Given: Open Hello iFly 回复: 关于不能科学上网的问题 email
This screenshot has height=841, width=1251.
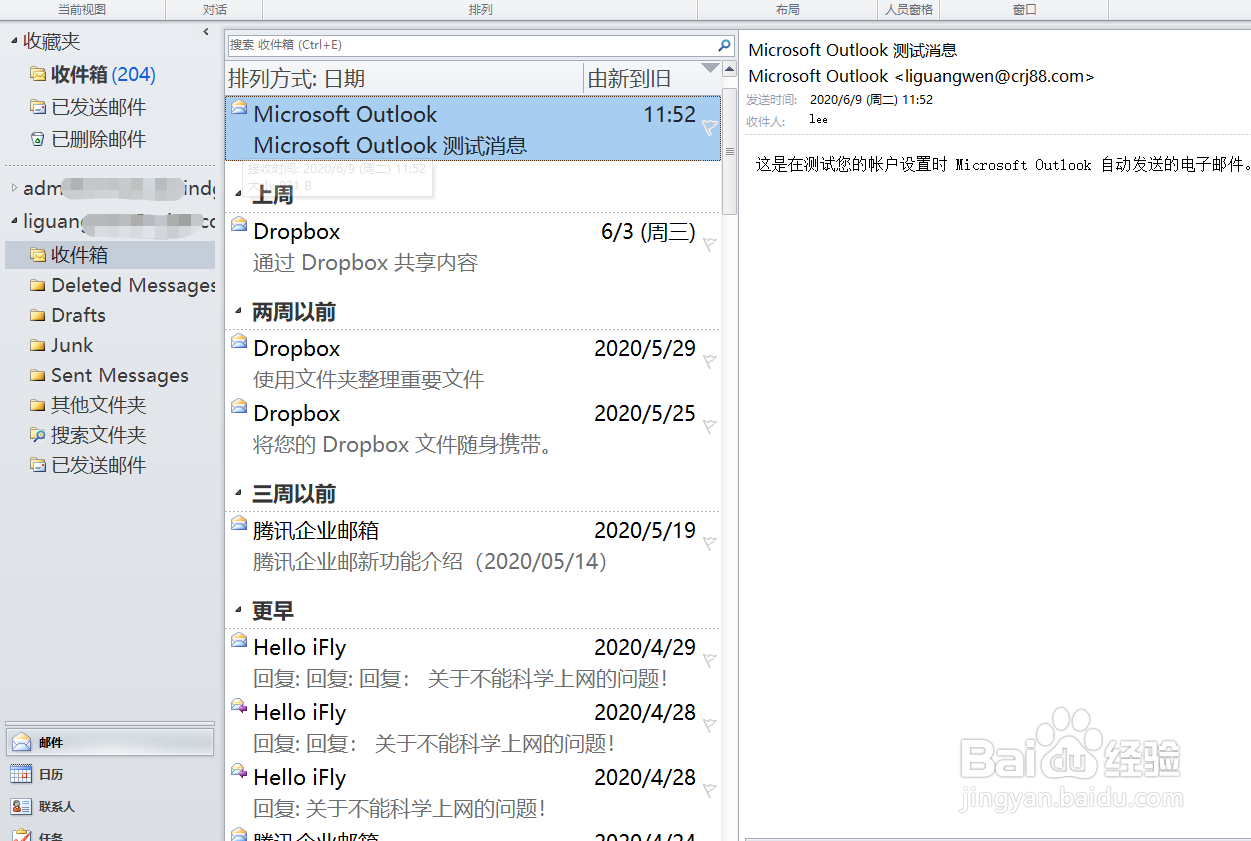Looking at the screenshot, I should [x=473, y=792].
